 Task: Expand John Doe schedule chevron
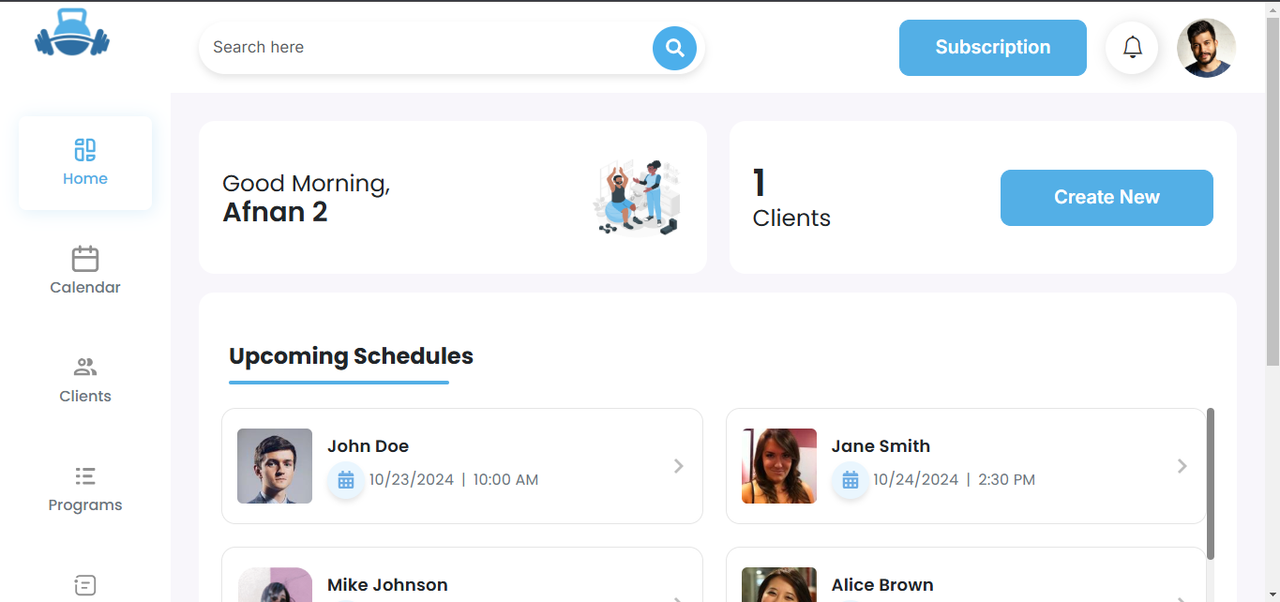click(x=678, y=466)
